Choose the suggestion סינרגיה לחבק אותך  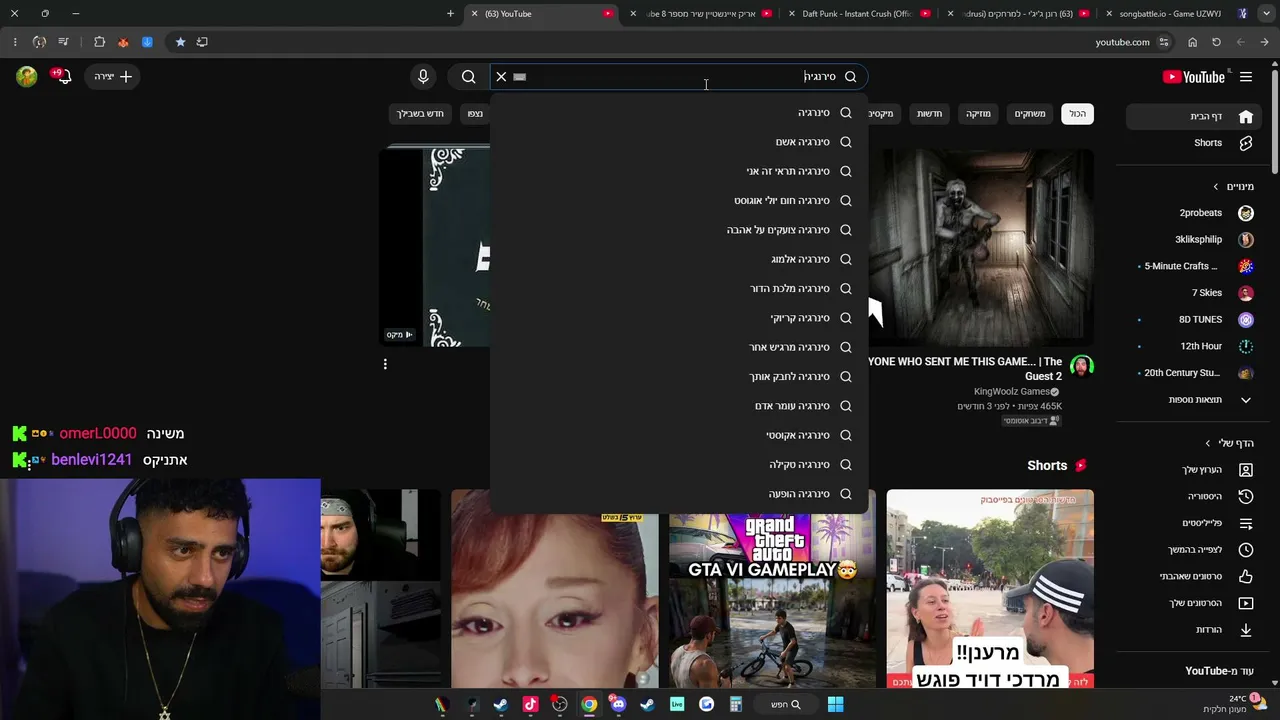point(680,377)
